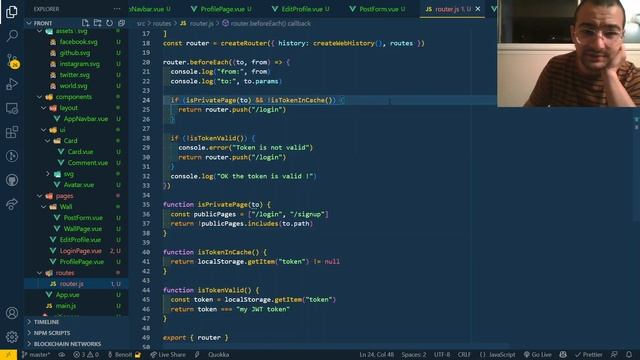
Task: Open App.vue in the explorer
Action: [x=67, y=295]
